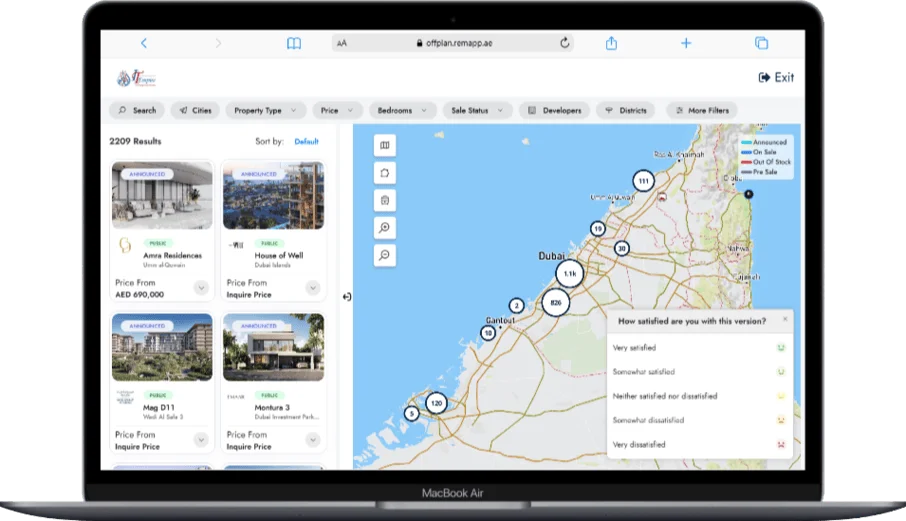This screenshot has width=906, height=521.
Task: Click the On Sale legend color line
Action: click(747, 152)
